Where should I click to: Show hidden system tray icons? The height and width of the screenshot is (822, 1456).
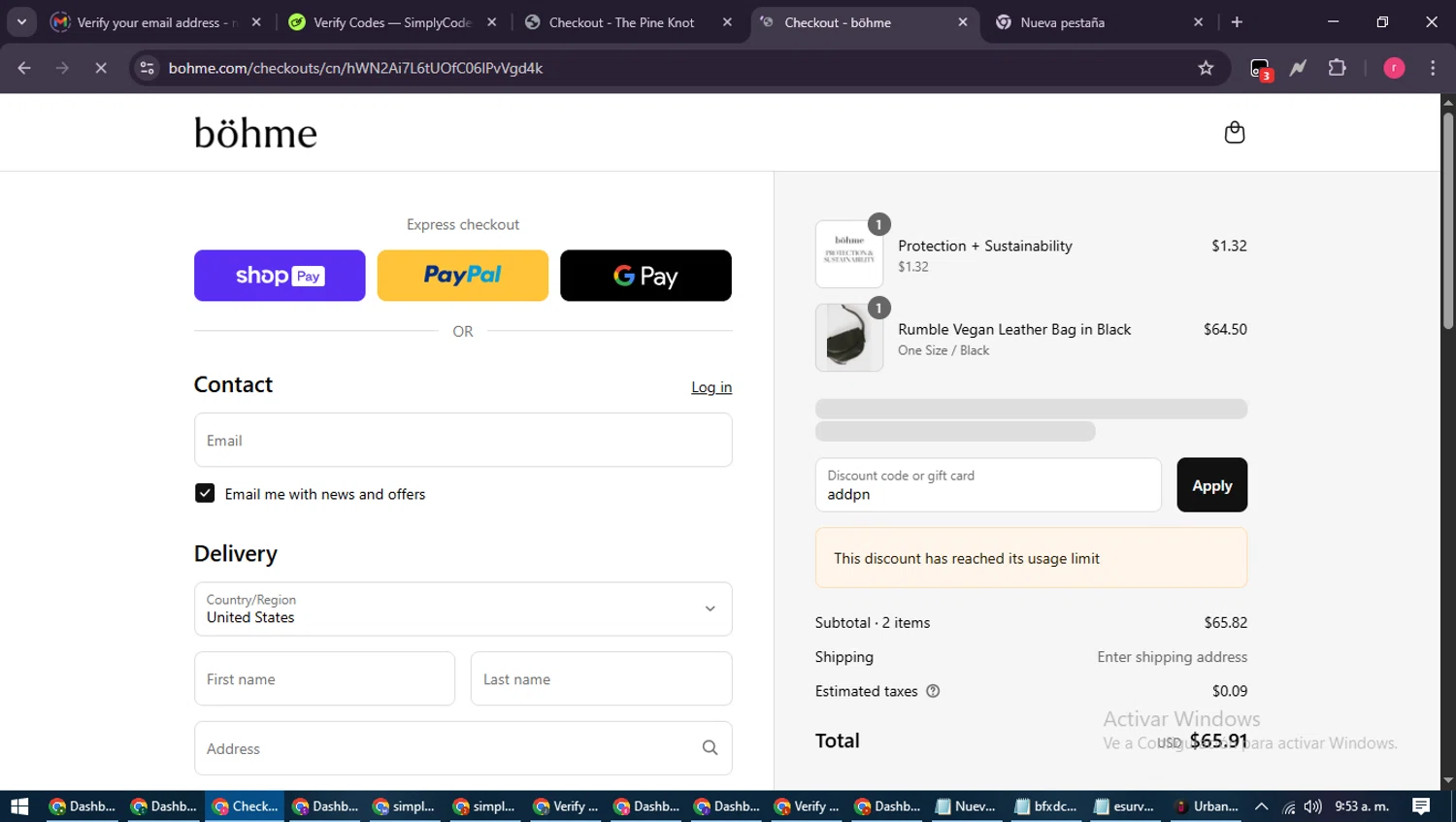click(1261, 806)
